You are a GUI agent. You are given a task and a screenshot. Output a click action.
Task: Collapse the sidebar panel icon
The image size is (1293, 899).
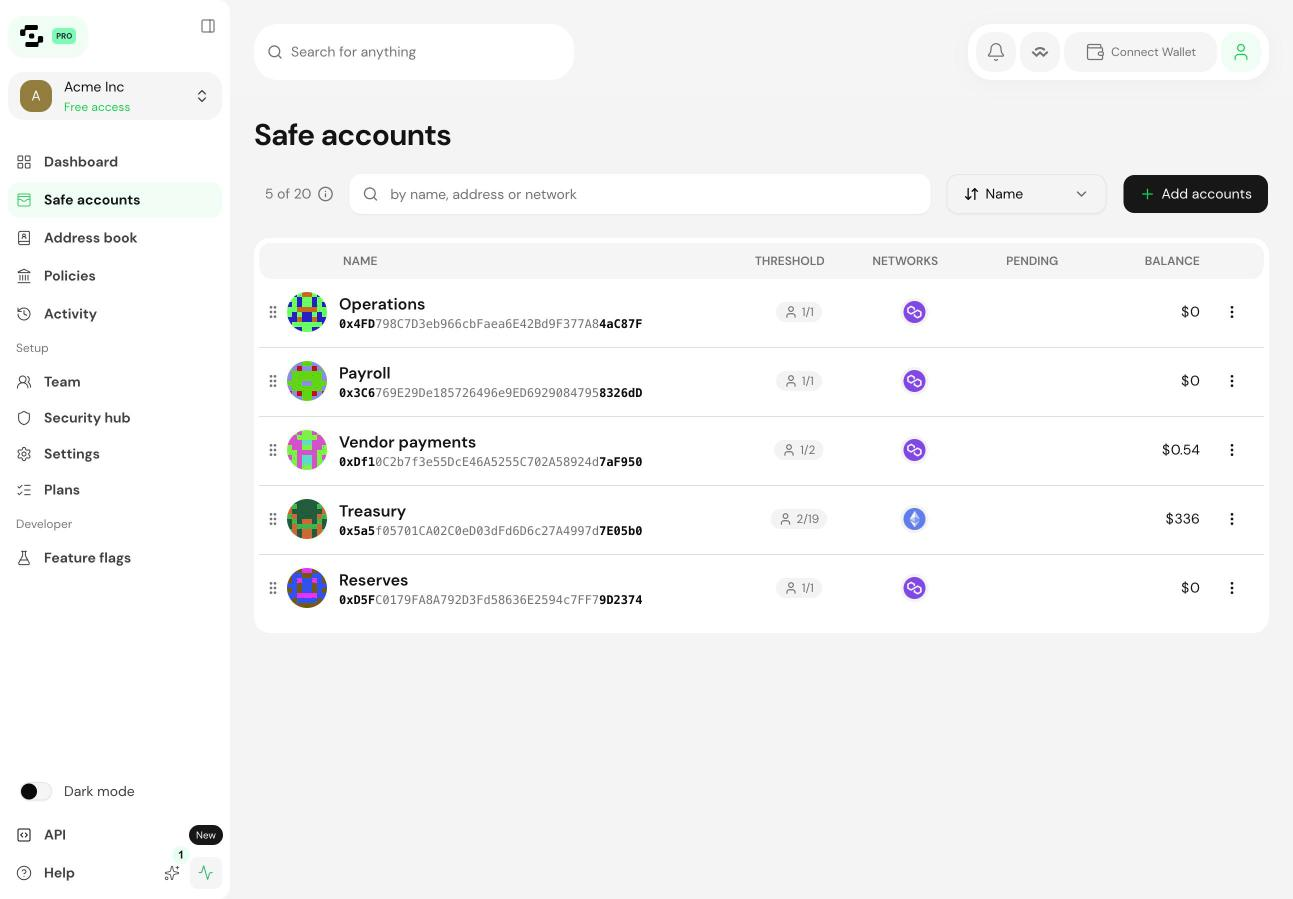pyautogui.click(x=208, y=26)
